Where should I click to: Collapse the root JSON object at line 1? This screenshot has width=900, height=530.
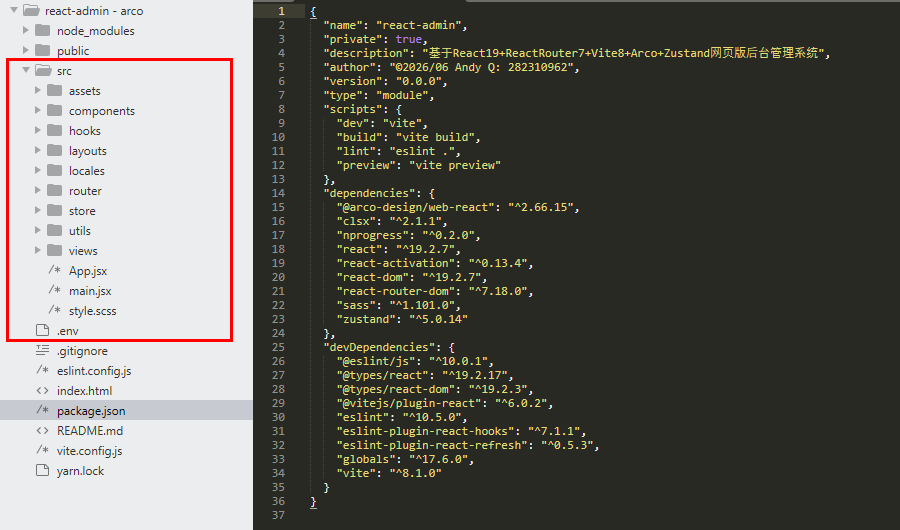pyautogui.click(x=313, y=11)
